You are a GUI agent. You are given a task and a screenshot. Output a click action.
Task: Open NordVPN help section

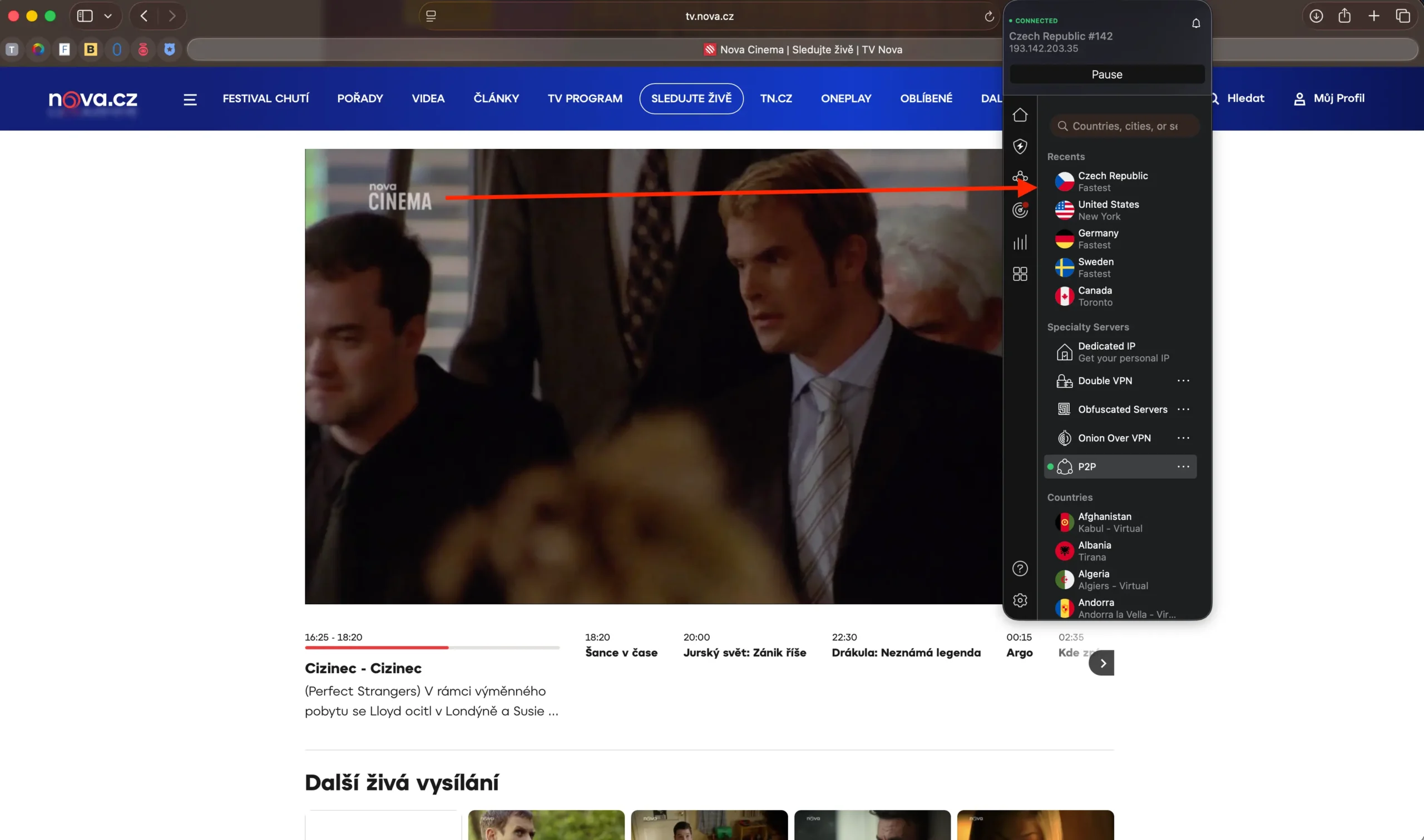(1020, 568)
